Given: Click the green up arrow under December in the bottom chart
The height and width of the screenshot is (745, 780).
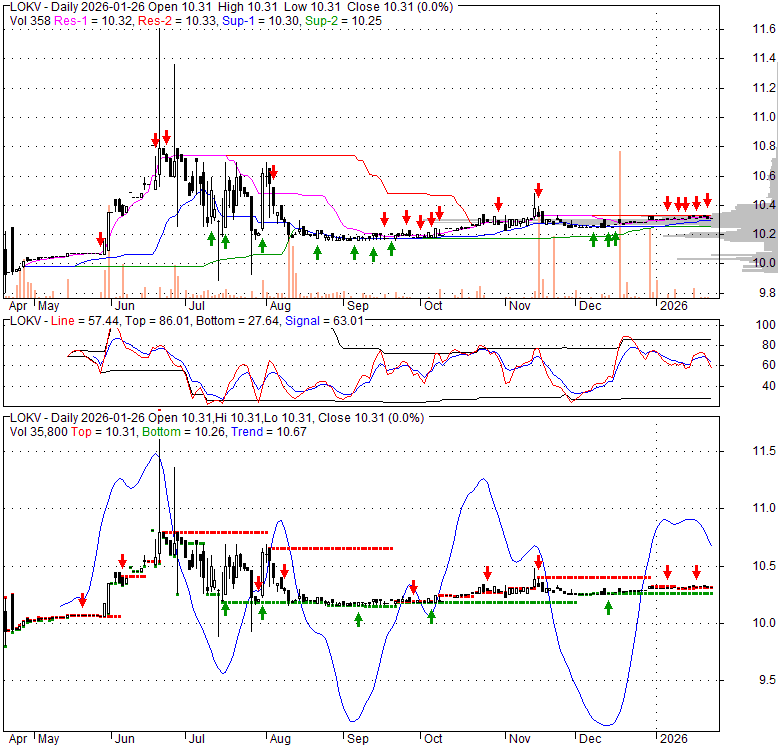Looking at the screenshot, I should point(608,606).
